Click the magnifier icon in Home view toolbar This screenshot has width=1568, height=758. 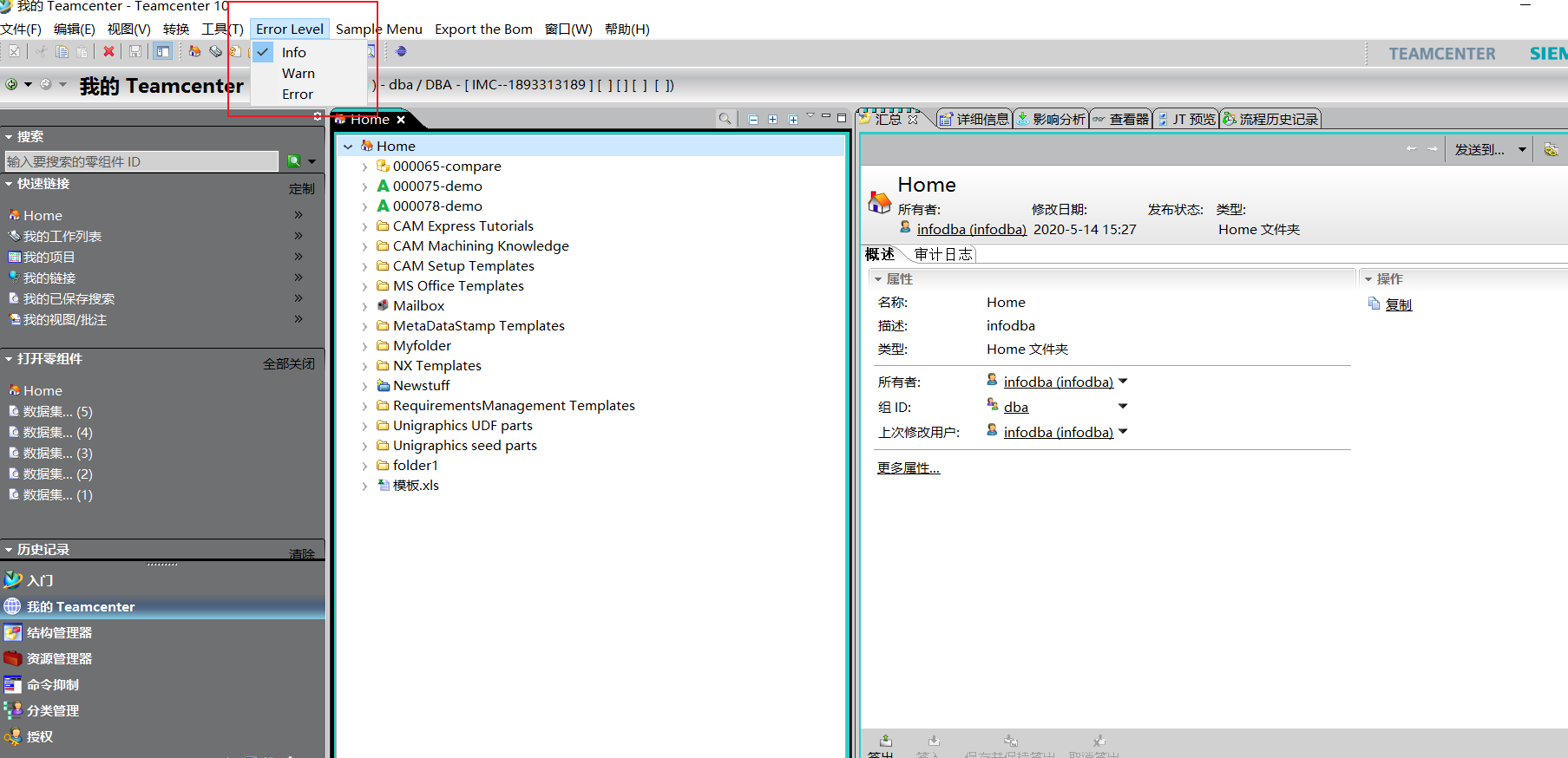coord(725,119)
